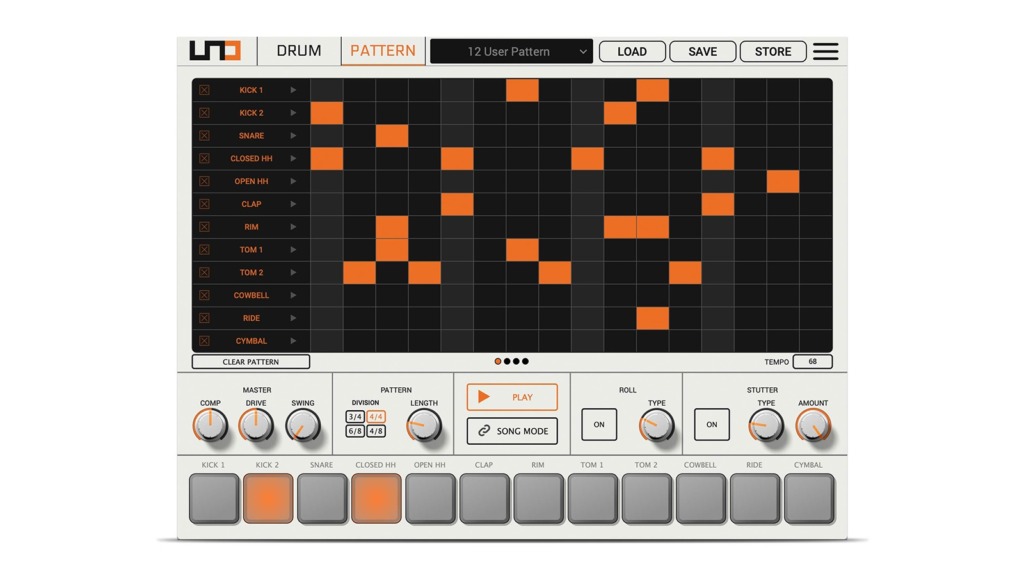Screen dimensions: 1024x576
Task: Expand the RIDE row arrow
Action: pos(293,318)
